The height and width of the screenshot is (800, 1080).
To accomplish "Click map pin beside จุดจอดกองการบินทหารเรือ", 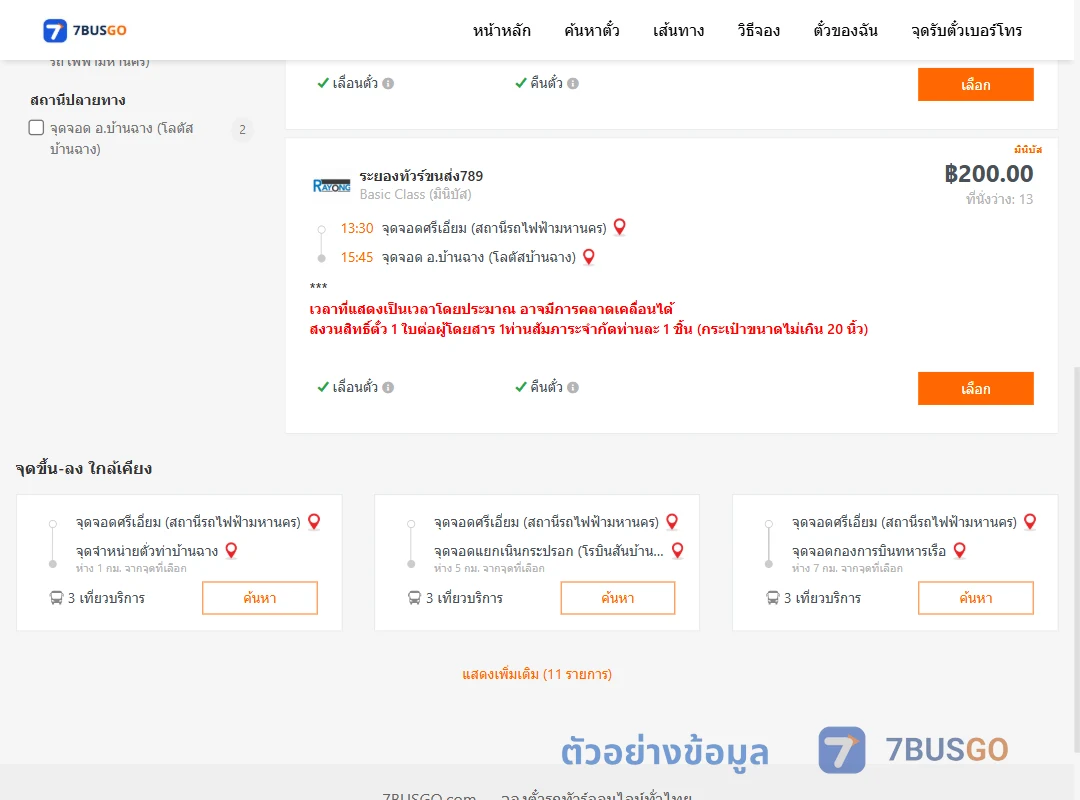I will [x=959, y=551].
